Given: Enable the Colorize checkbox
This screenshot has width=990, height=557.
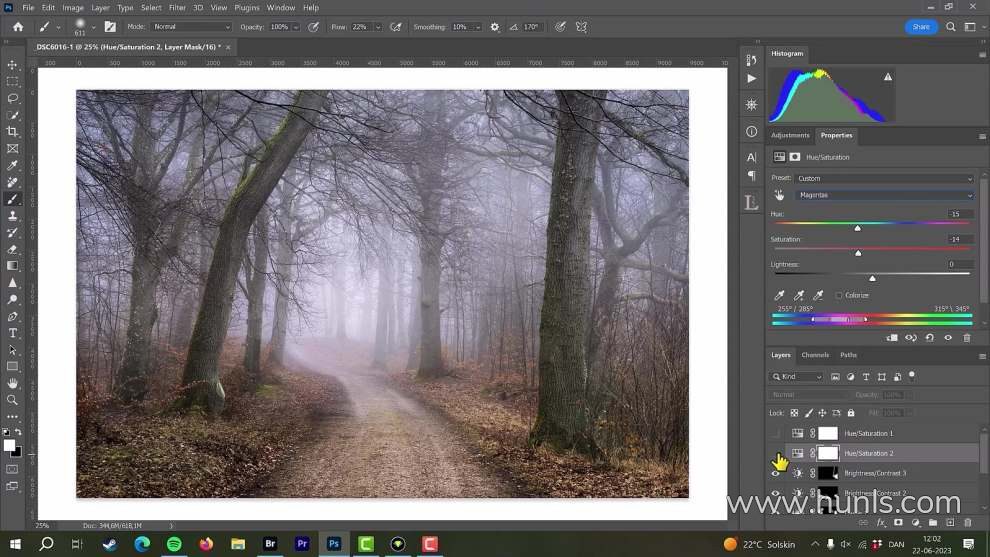Looking at the screenshot, I should click(x=839, y=296).
